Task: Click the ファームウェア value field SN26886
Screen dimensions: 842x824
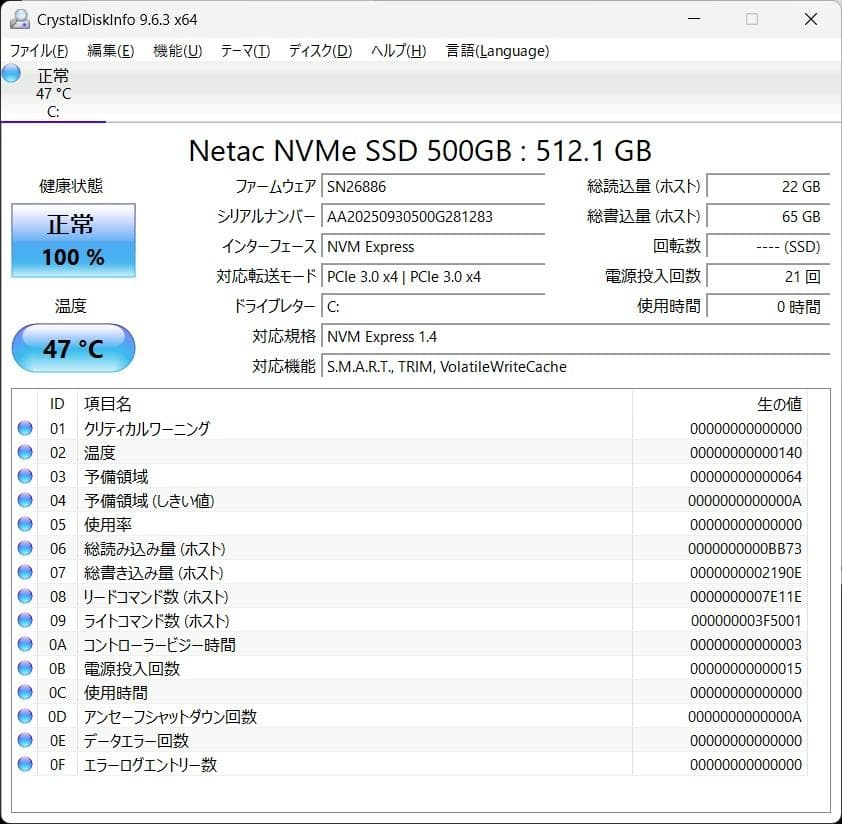Action: 430,186
